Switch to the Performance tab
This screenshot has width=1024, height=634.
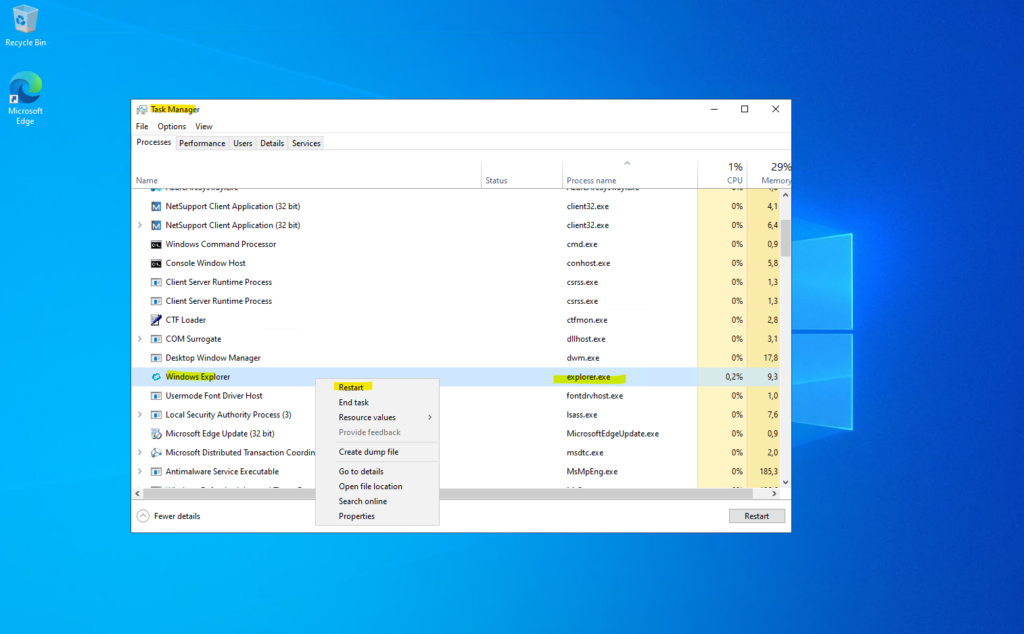pyautogui.click(x=202, y=143)
